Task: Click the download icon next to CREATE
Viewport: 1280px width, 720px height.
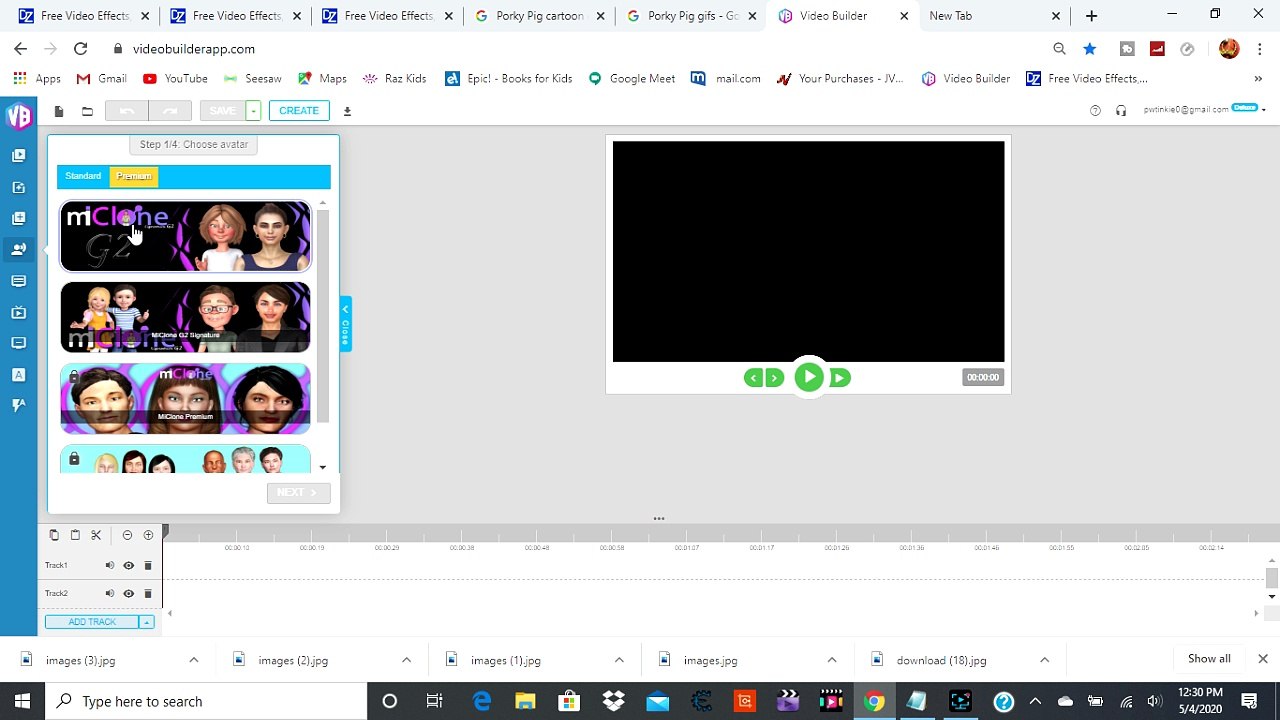Action: [347, 111]
